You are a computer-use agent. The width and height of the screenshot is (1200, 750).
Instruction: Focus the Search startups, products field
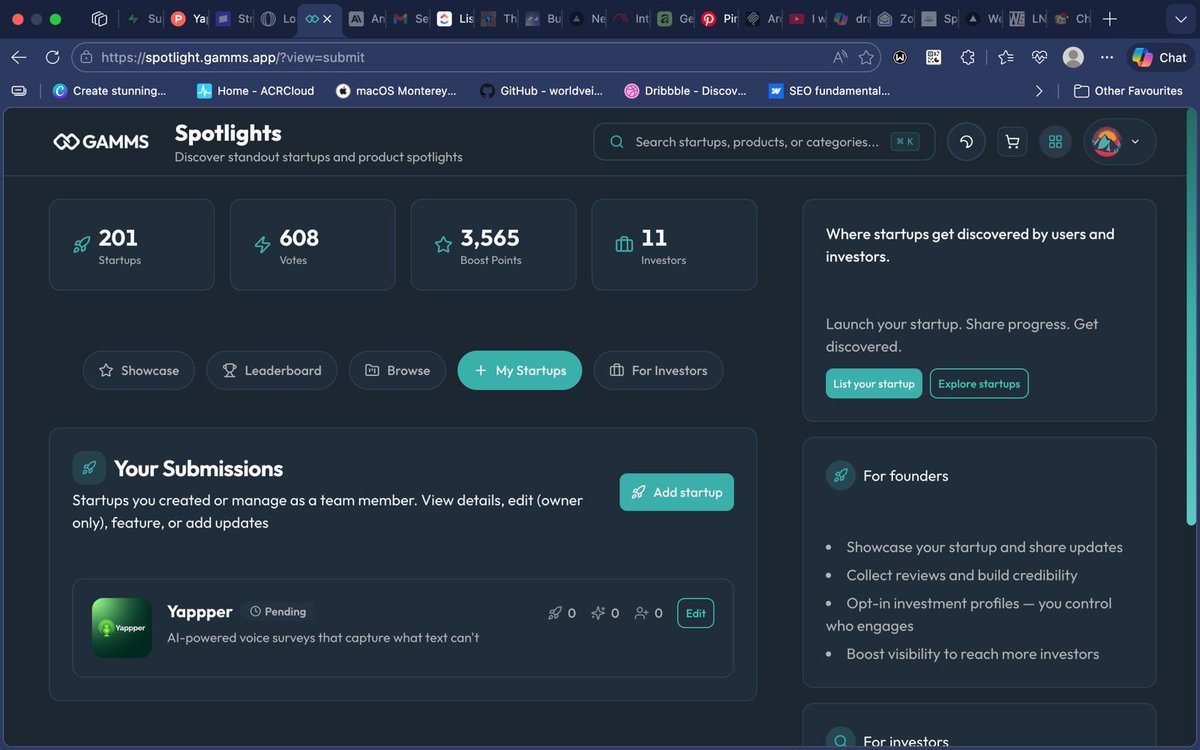point(764,142)
